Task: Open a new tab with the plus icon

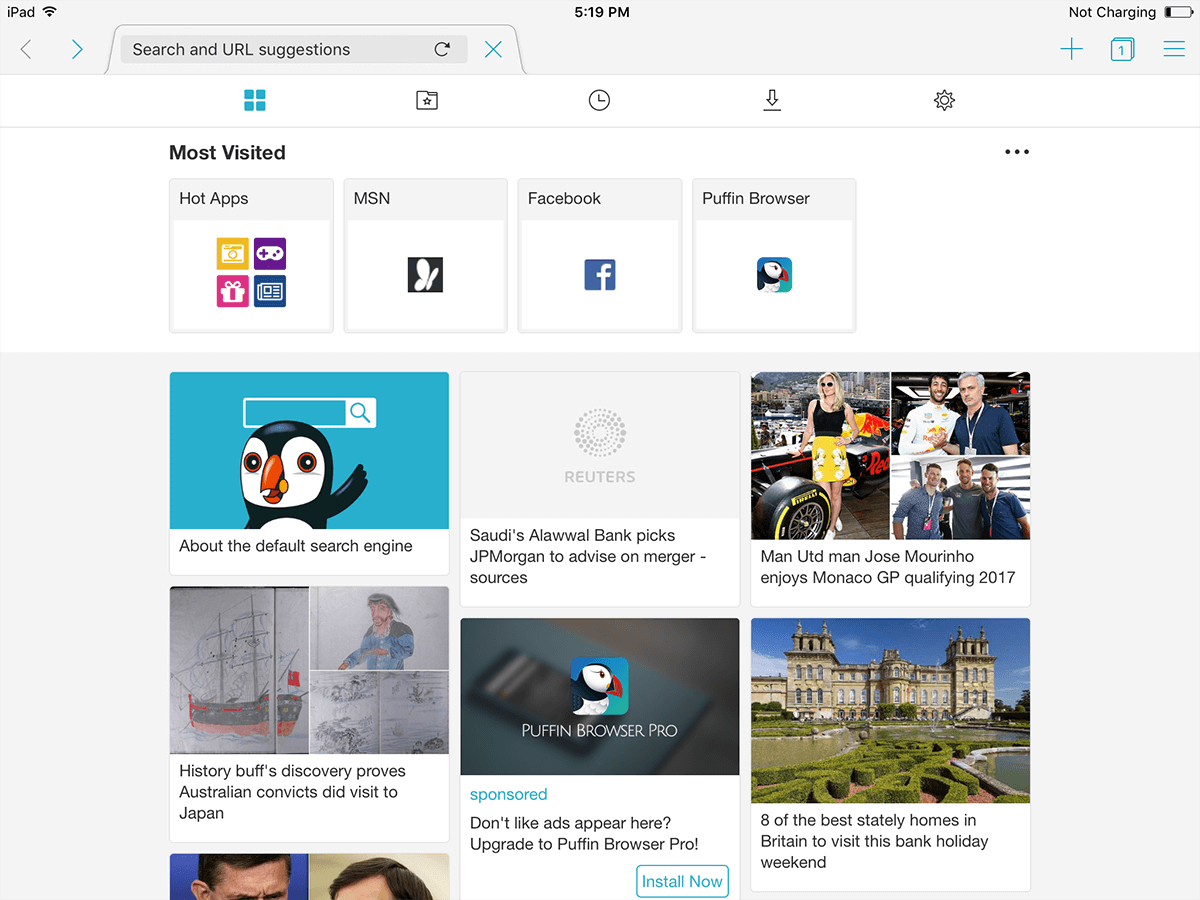Action: [x=1071, y=48]
